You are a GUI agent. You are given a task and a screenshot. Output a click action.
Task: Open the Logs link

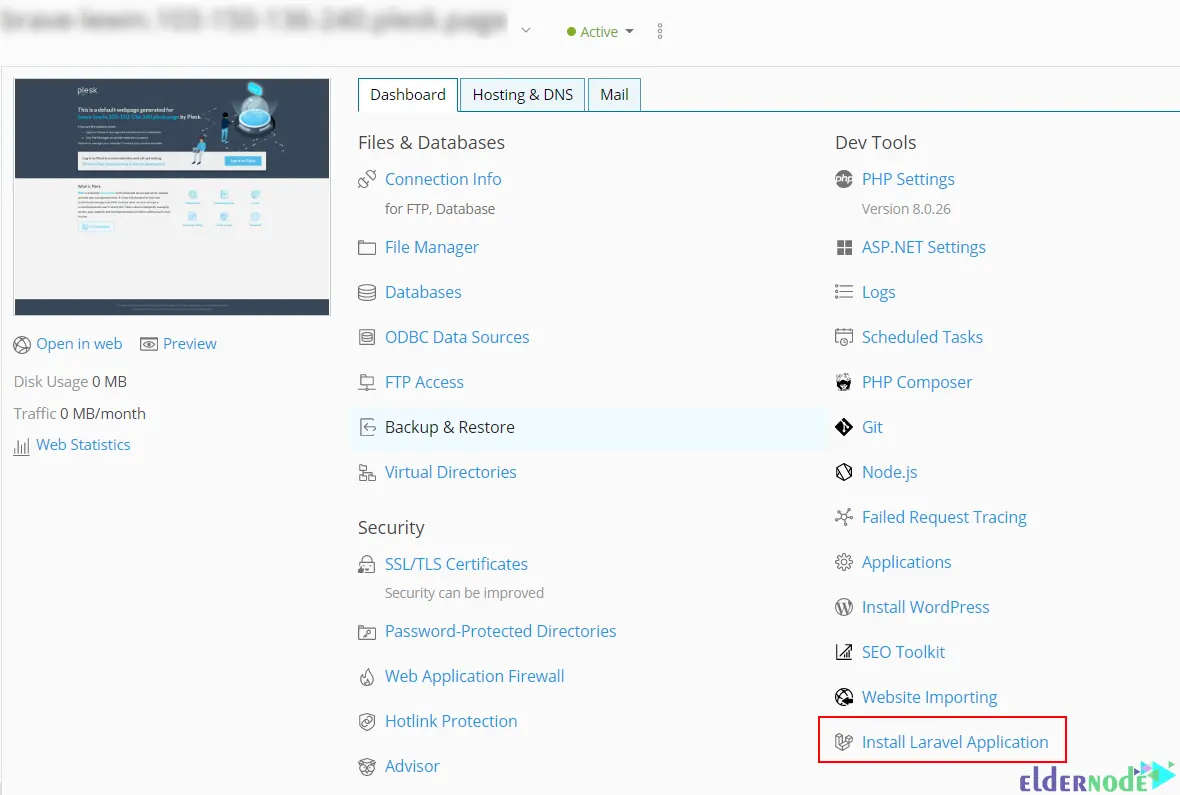[x=878, y=292]
